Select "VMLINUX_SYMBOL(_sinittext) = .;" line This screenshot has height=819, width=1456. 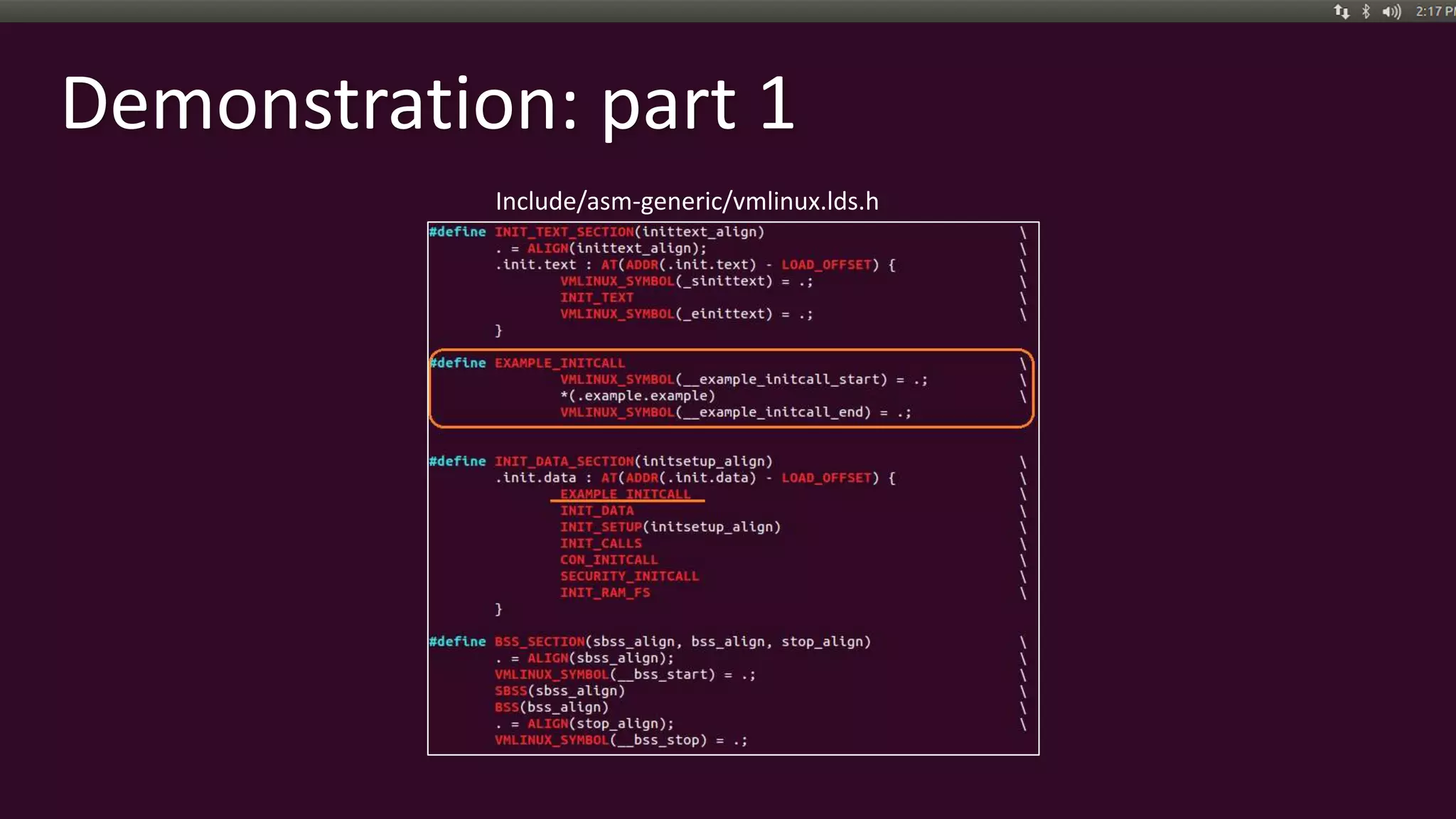[x=687, y=281]
